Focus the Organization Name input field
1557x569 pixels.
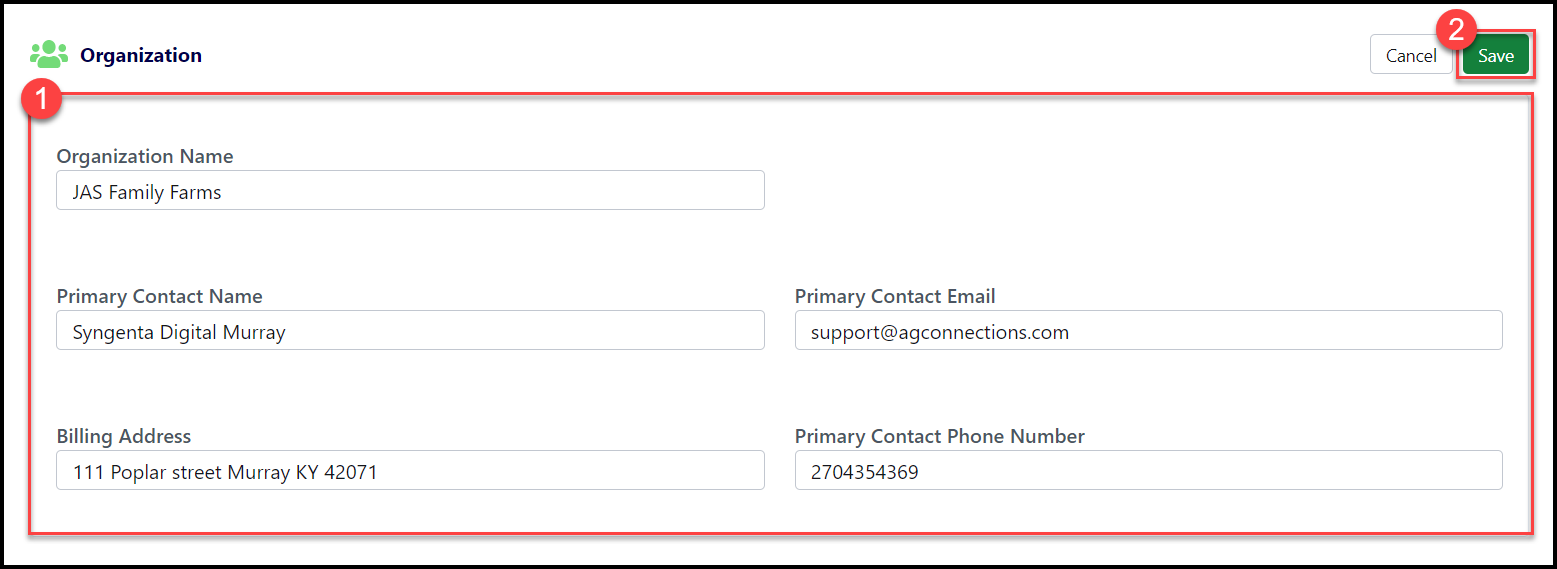410,190
